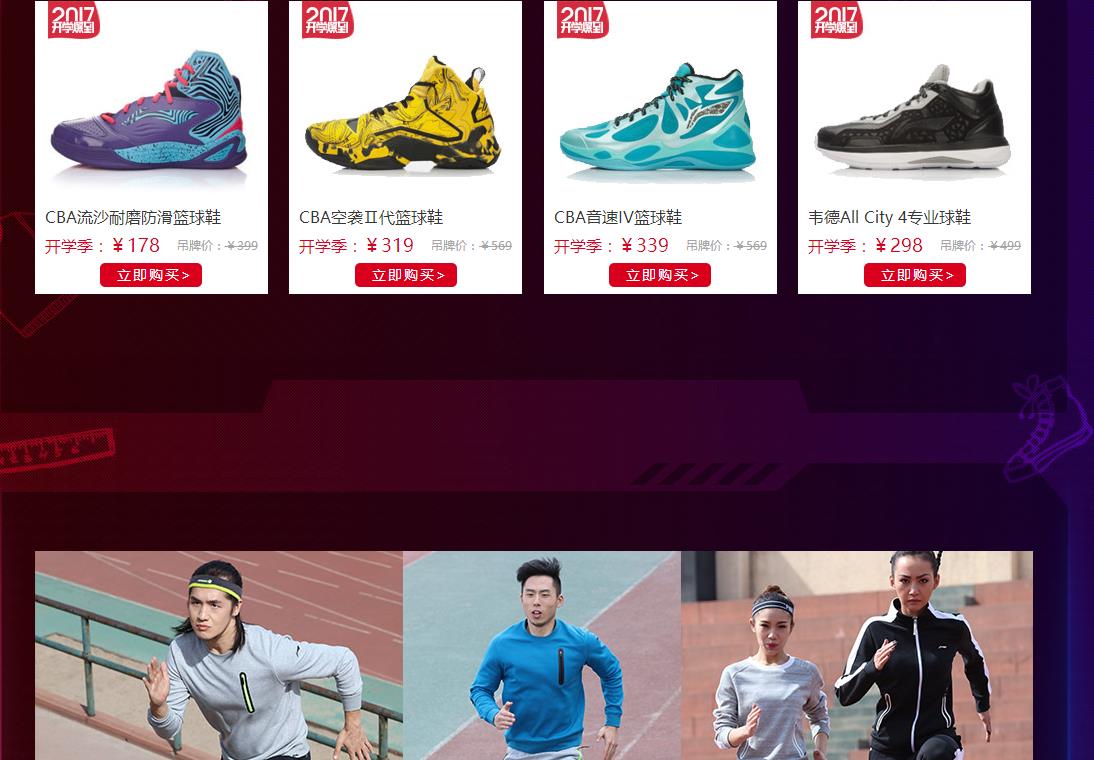Click the yellow CBA空袭II代 shoe image
Screen dimensions: 1094x760
tap(403, 114)
